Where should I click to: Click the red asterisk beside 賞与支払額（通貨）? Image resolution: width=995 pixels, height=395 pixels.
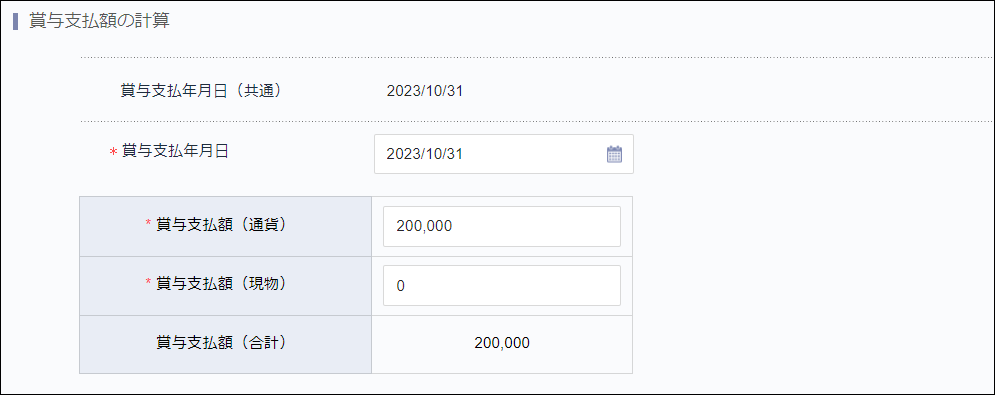149,224
